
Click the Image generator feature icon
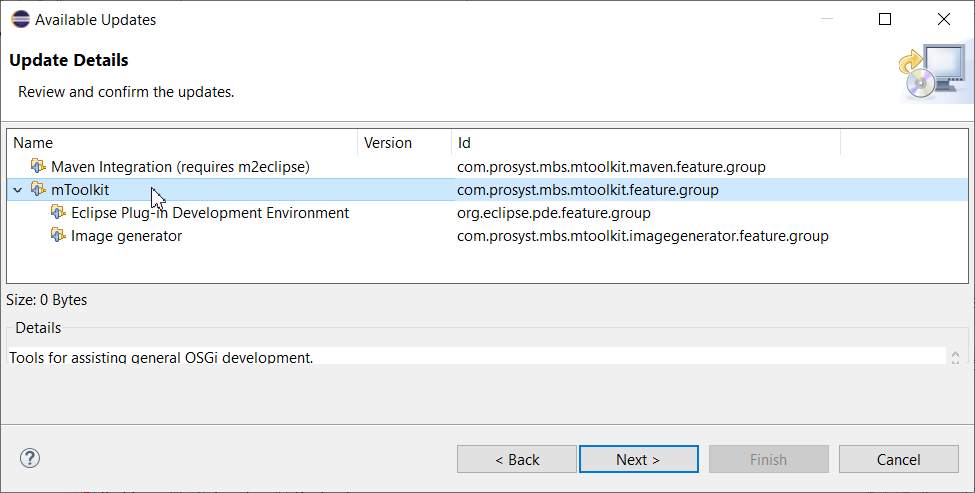58,236
